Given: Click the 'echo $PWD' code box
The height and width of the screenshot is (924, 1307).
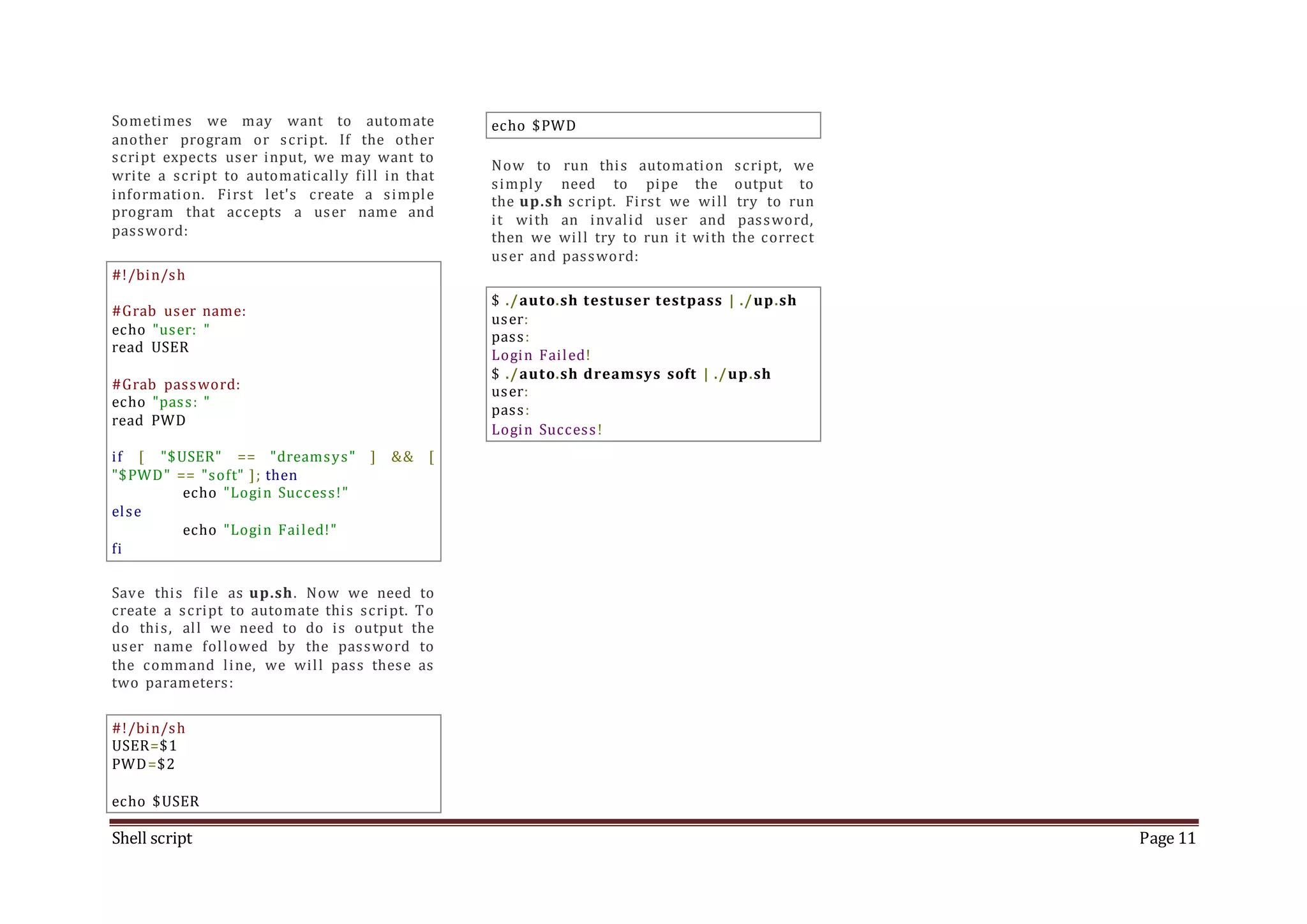Looking at the screenshot, I should [534, 126].
